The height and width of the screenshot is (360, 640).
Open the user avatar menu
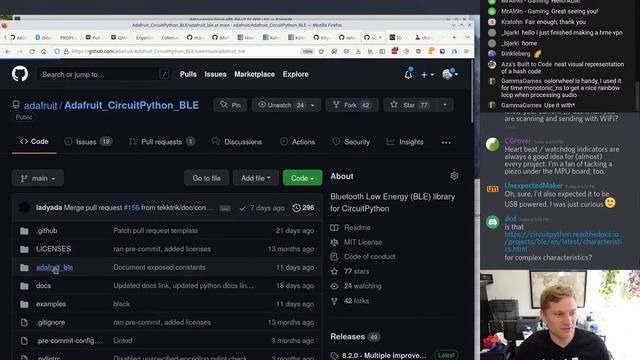[450, 74]
